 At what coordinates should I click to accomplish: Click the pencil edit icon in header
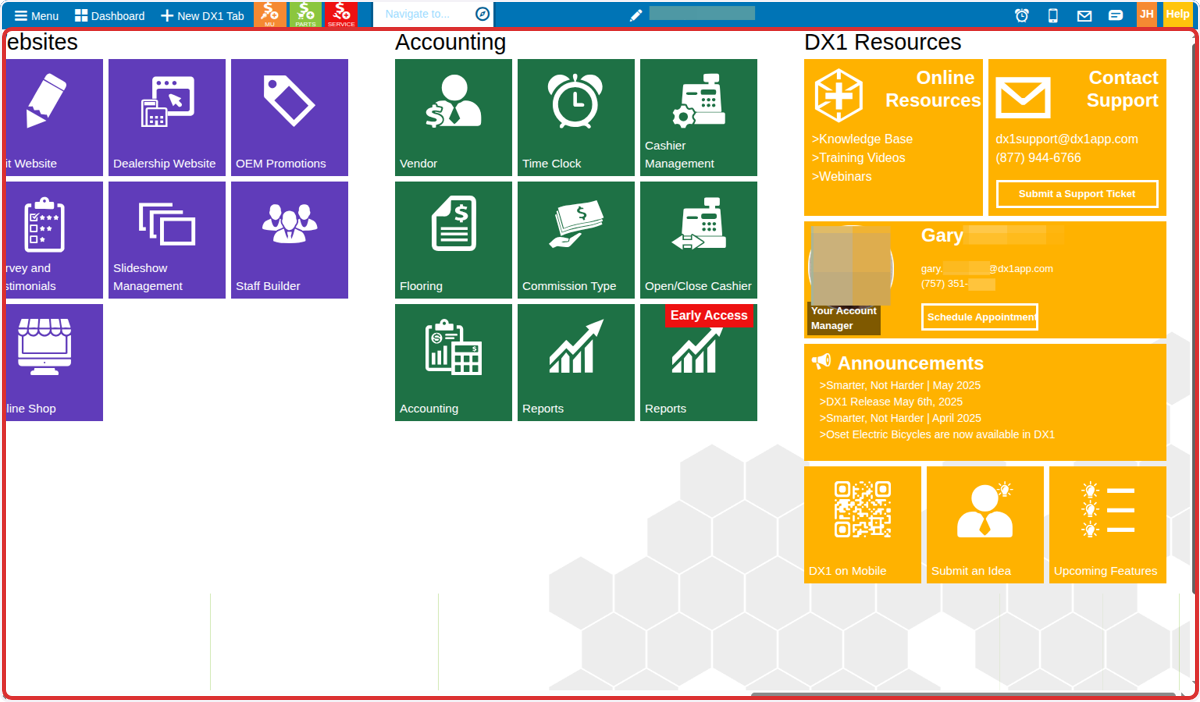636,15
